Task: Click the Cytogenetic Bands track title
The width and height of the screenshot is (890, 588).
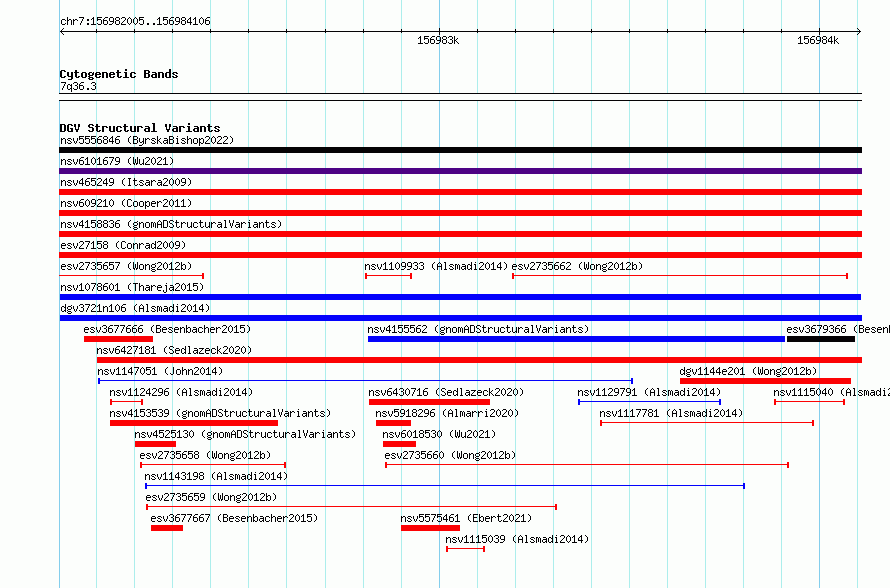Action: click(119, 74)
